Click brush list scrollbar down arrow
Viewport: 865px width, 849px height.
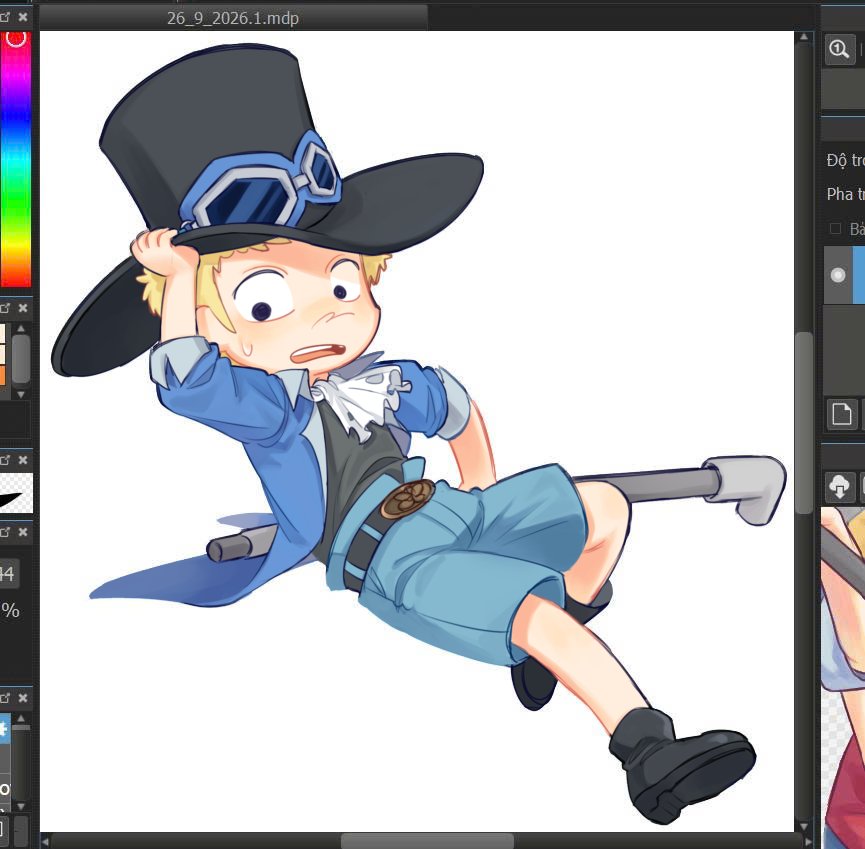[x=21, y=806]
